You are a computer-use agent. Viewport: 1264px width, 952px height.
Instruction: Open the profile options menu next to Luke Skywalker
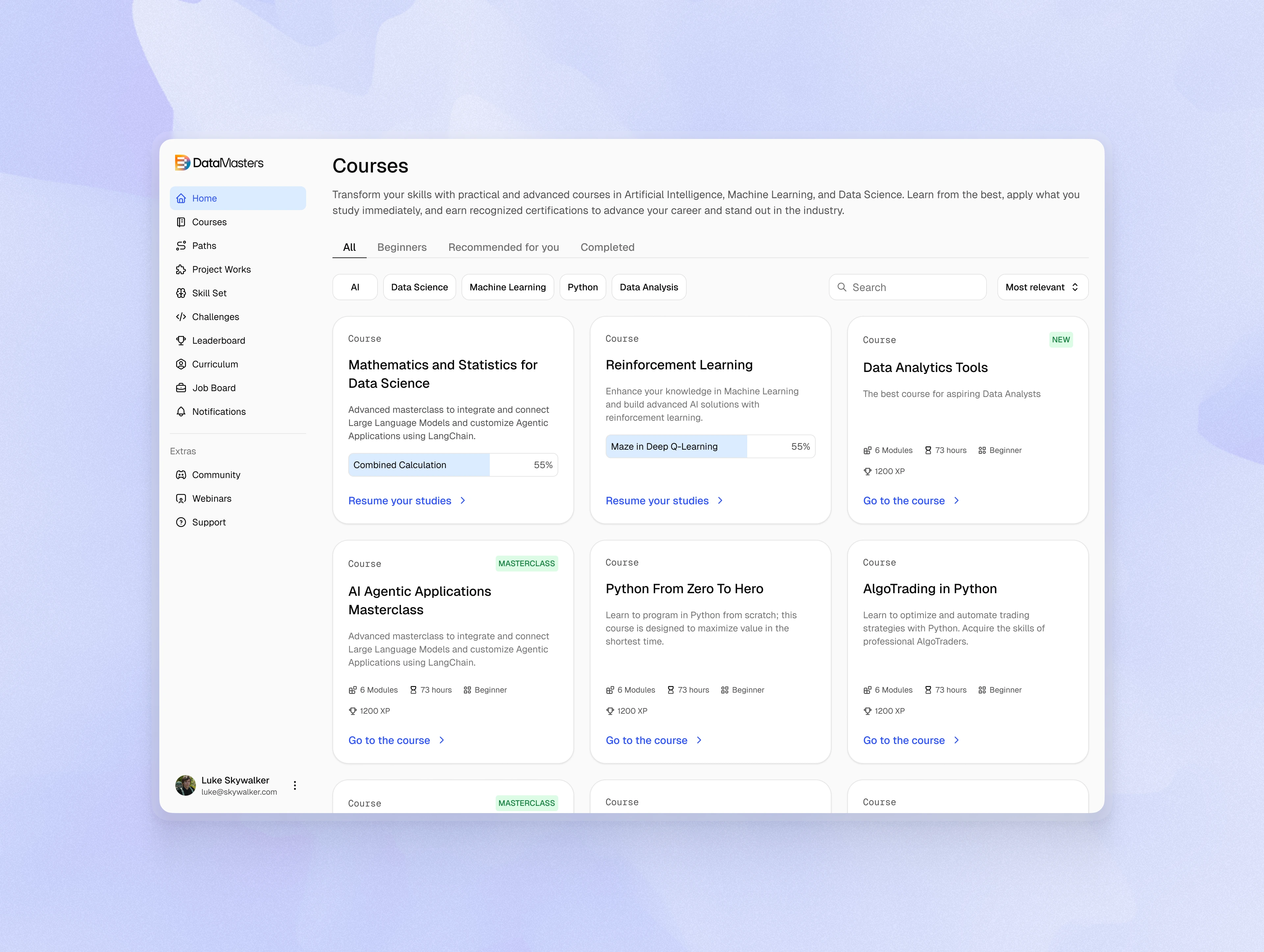click(295, 785)
